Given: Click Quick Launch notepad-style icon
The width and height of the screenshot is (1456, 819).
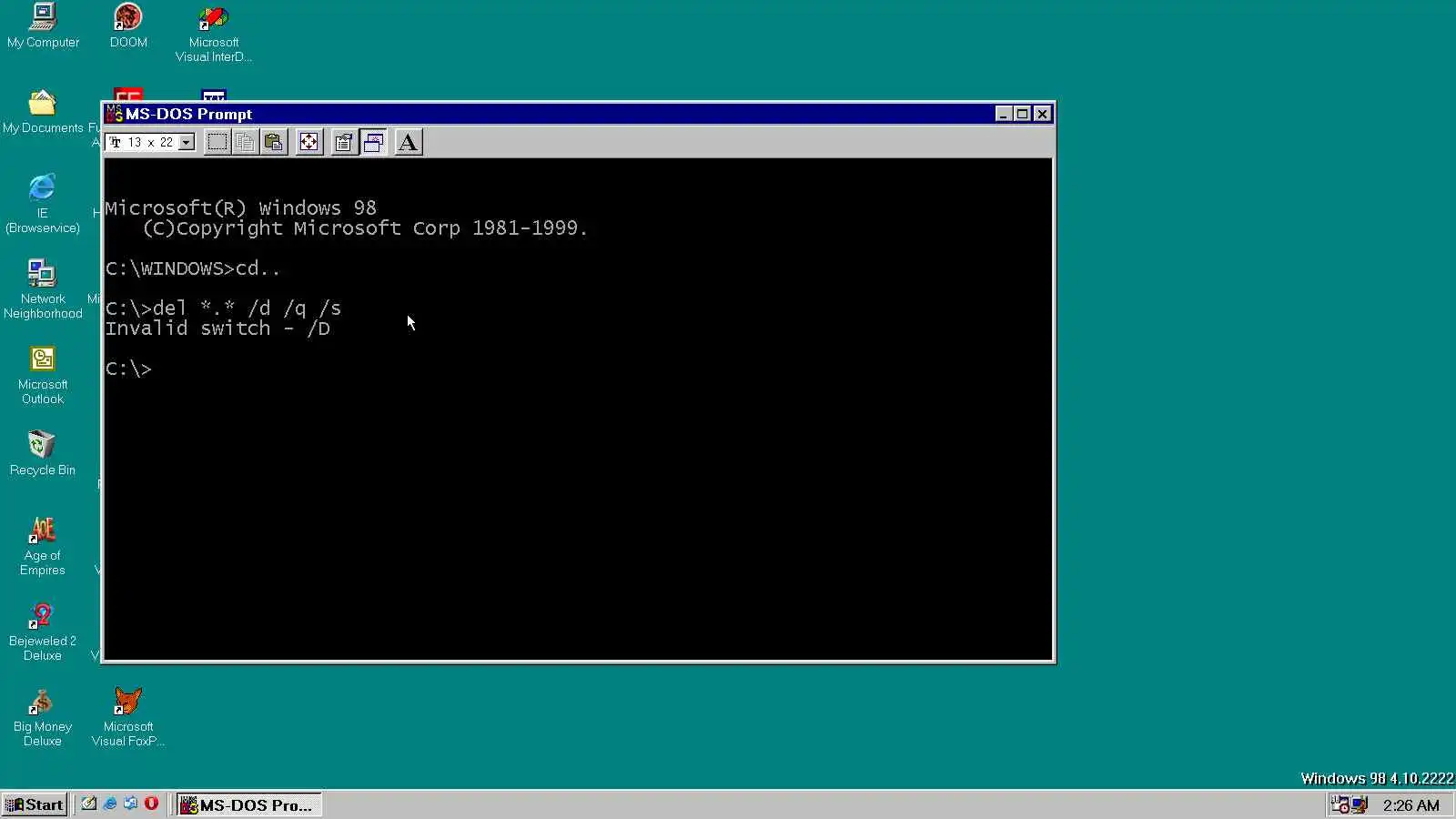Looking at the screenshot, I should point(88,804).
